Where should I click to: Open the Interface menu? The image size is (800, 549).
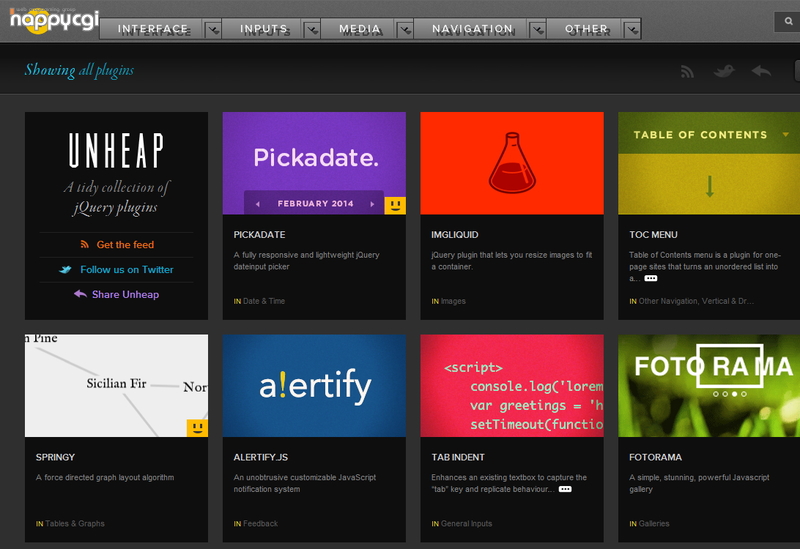(153, 29)
